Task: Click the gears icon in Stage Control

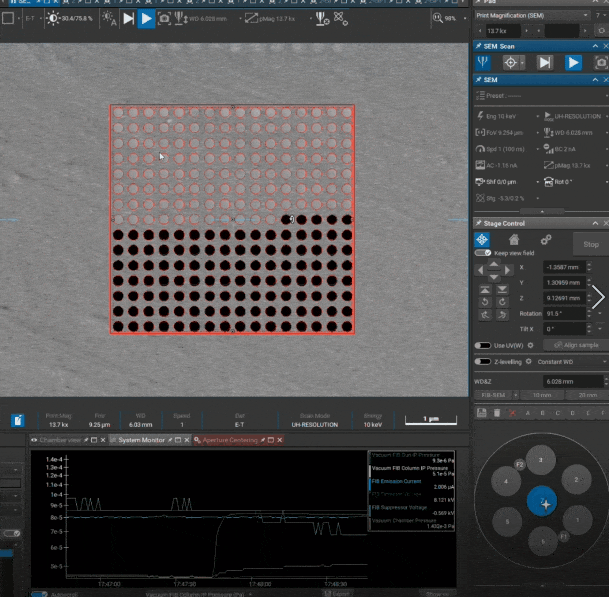Action: pyautogui.click(x=546, y=240)
